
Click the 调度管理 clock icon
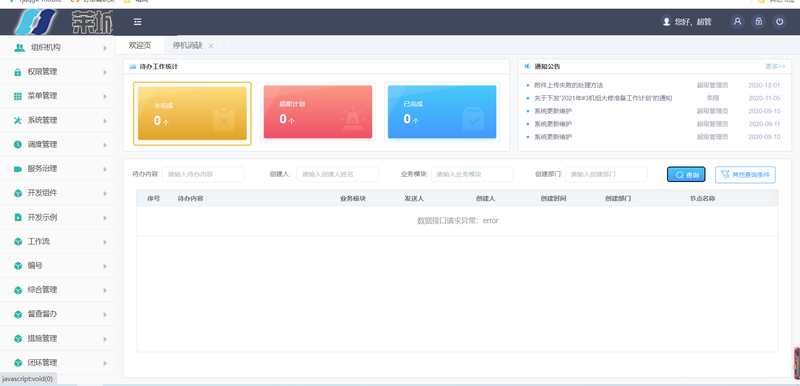coord(18,144)
